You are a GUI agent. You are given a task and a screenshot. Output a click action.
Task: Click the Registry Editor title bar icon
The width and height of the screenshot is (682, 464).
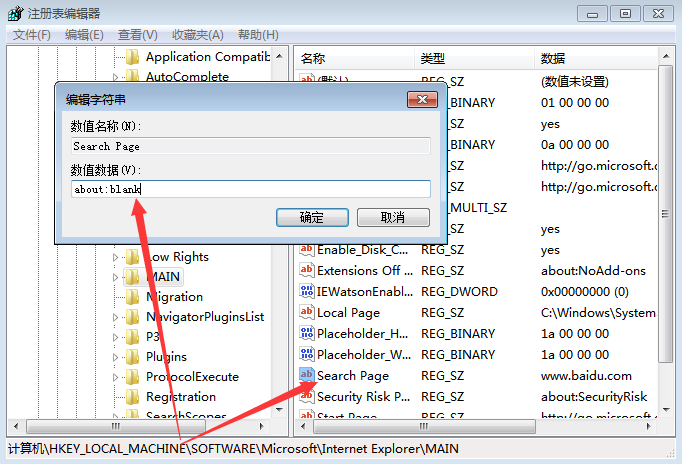pyautogui.click(x=14, y=13)
